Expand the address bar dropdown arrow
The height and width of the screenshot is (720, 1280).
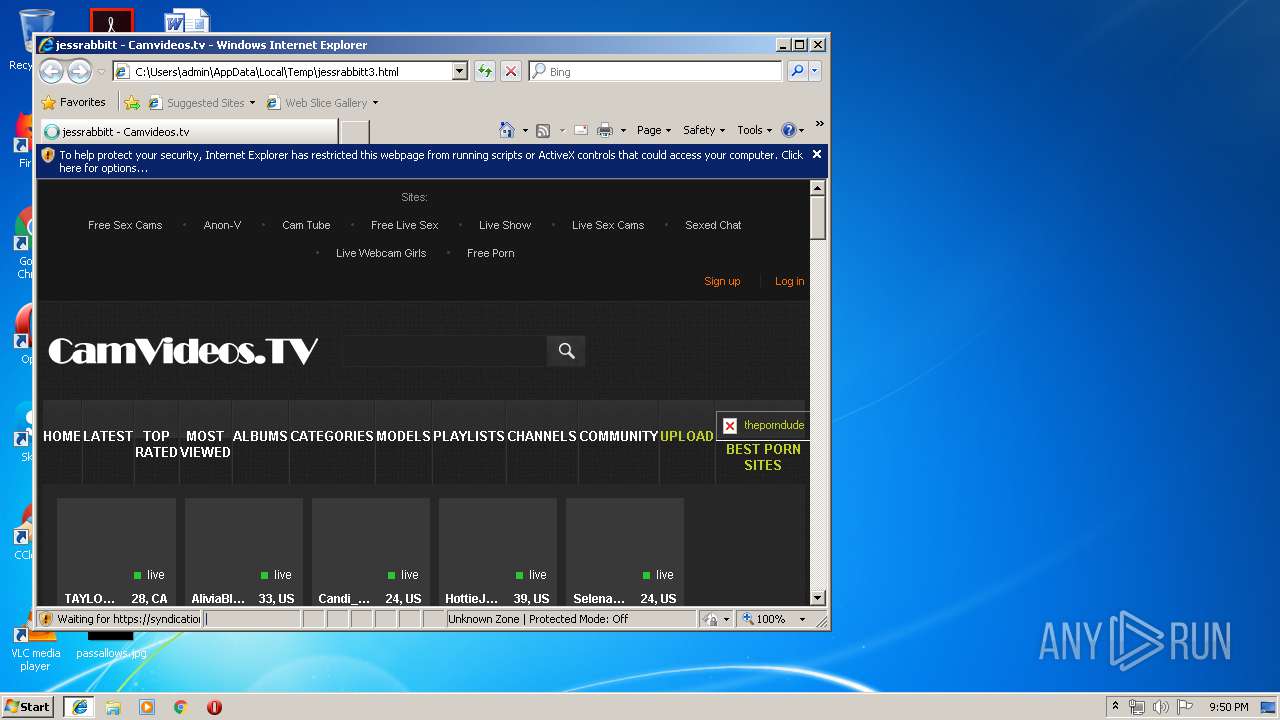(460, 71)
